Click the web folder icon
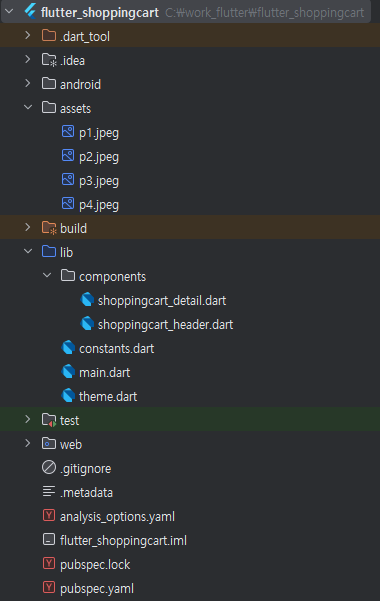The height and width of the screenshot is (601, 380). pos(49,444)
